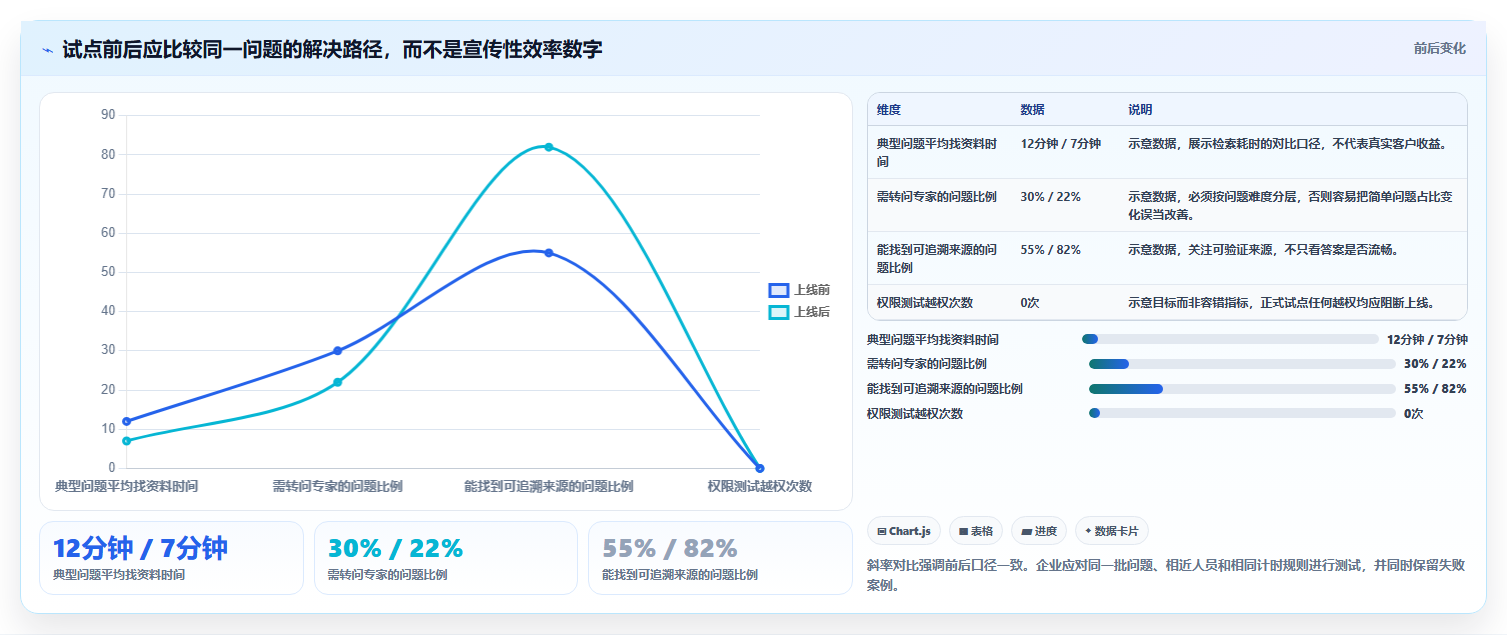Image resolution: width=1507 pixels, height=635 pixels.
Task: Click the 数据 table column header
Action: pos(1032,110)
